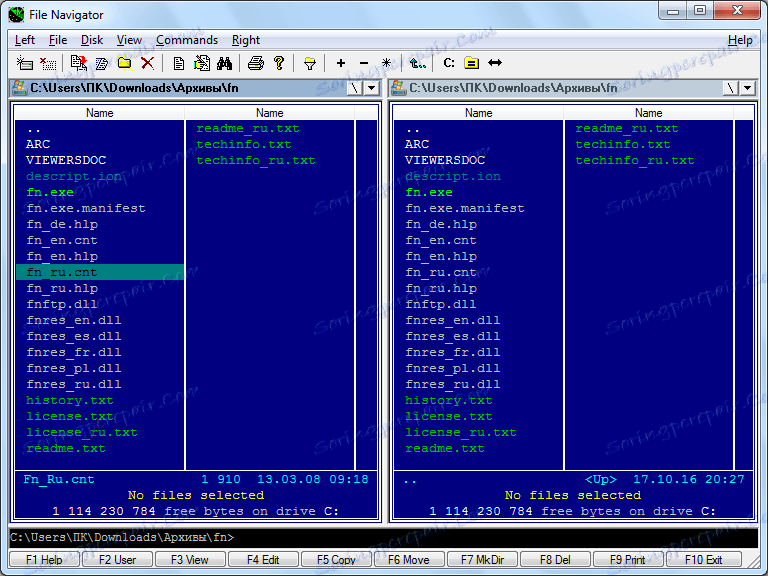Screen dimensions: 768x576
Task: Open the View menu
Action: pos(129,40)
